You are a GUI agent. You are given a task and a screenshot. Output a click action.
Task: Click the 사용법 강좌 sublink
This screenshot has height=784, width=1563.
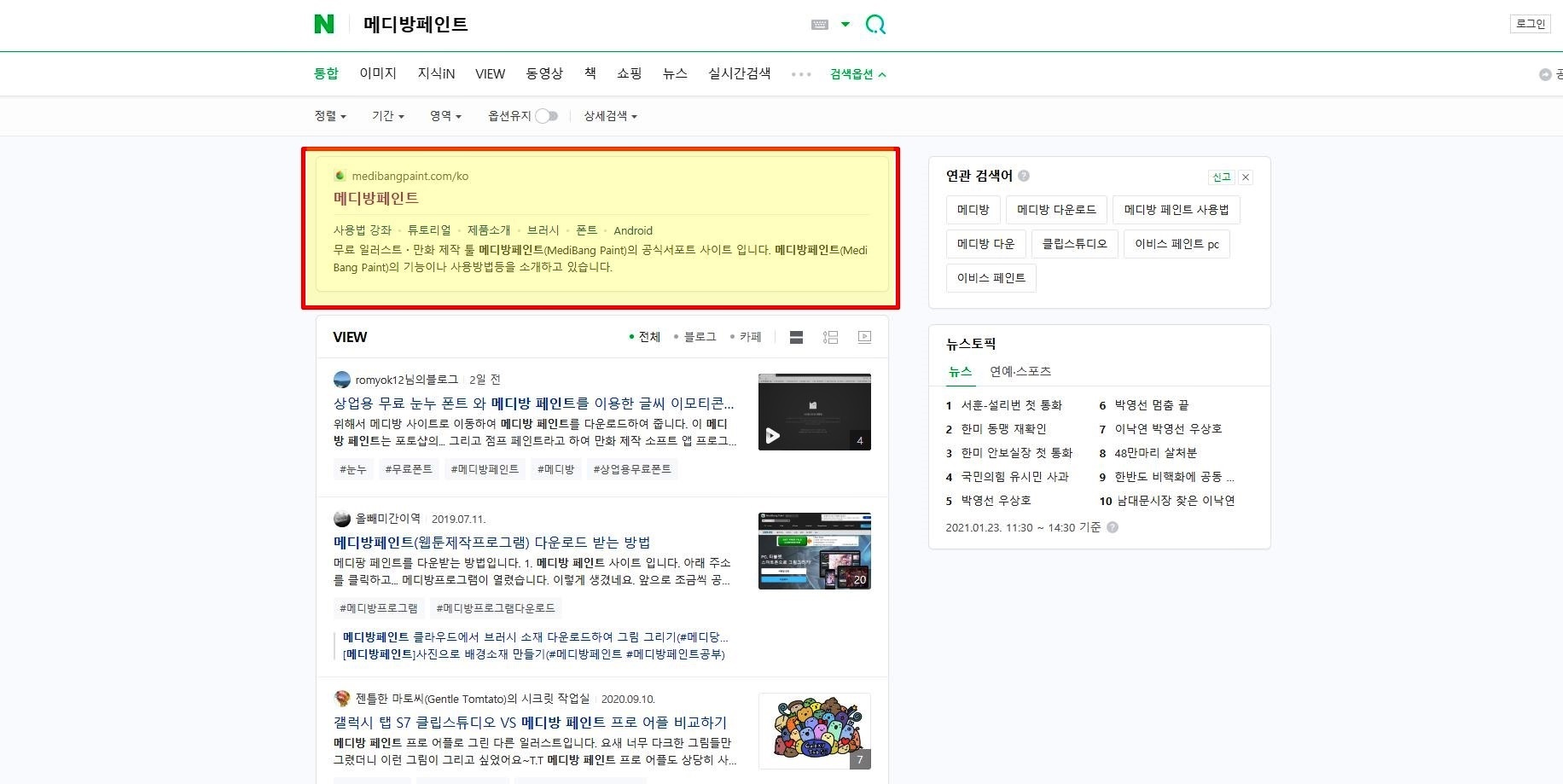coord(362,230)
